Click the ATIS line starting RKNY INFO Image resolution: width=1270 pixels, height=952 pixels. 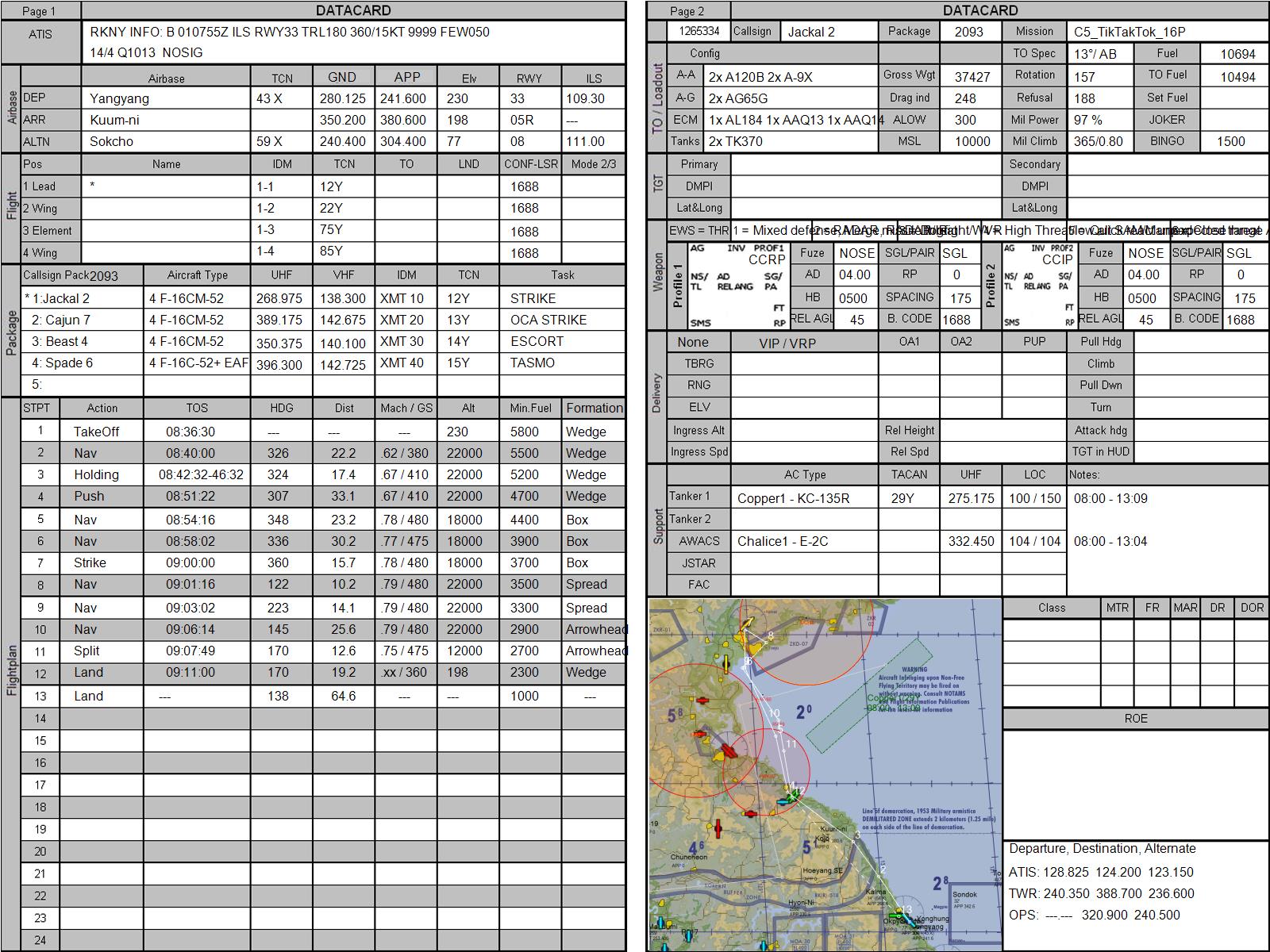coord(290,33)
